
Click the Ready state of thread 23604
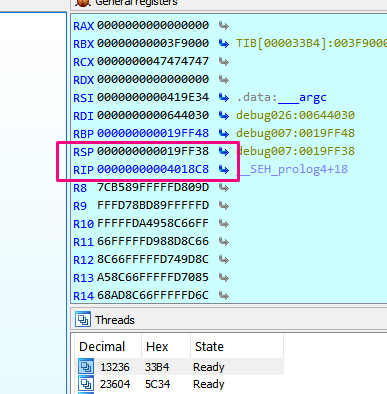pyautogui.click(x=209, y=384)
